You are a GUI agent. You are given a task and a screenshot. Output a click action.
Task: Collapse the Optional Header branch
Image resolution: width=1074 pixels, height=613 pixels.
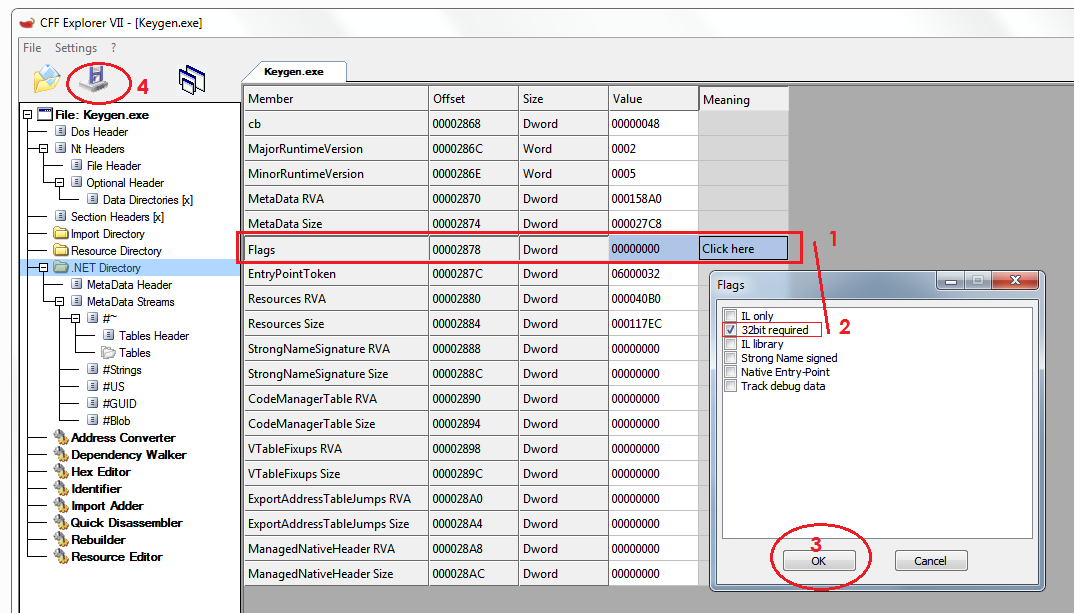[x=59, y=183]
